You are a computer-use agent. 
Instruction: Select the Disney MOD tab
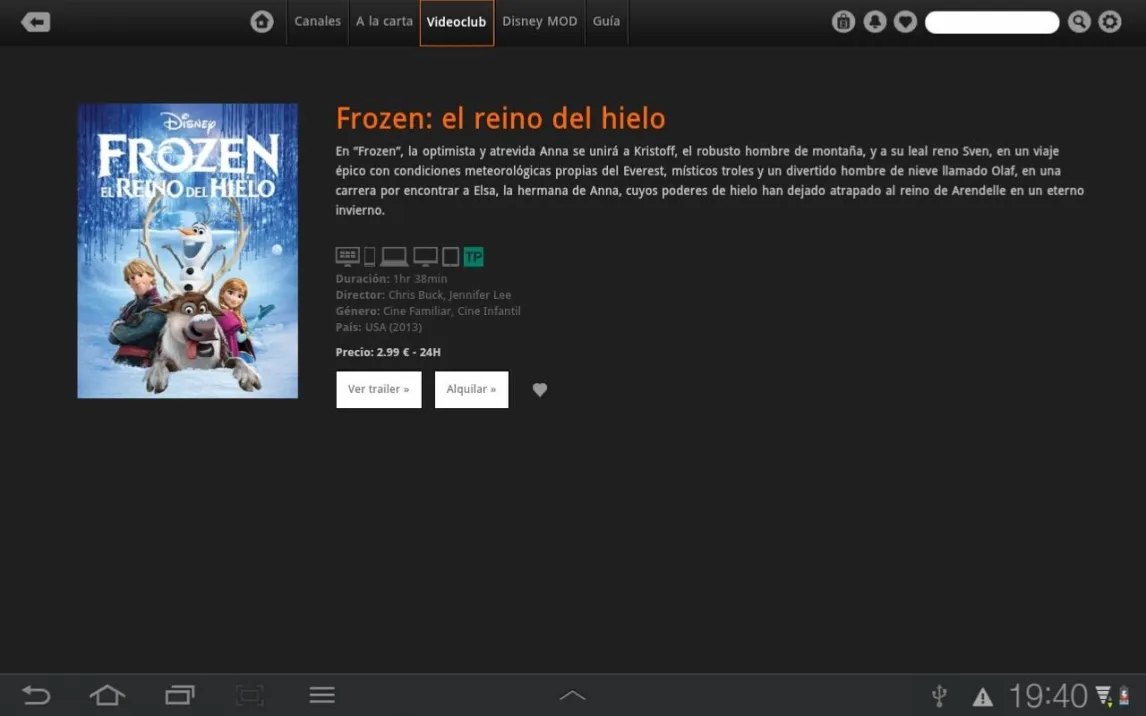point(539,21)
